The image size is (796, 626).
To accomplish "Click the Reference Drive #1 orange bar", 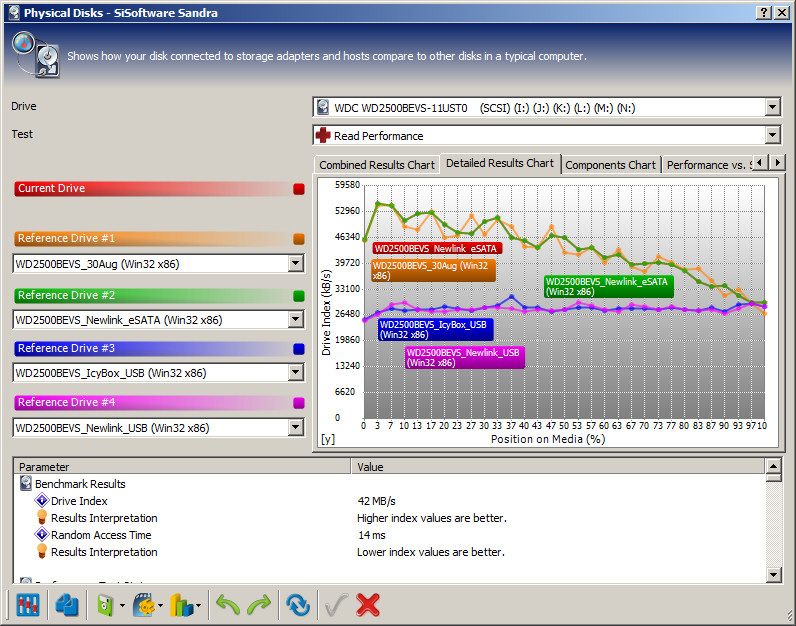I will click(152, 238).
